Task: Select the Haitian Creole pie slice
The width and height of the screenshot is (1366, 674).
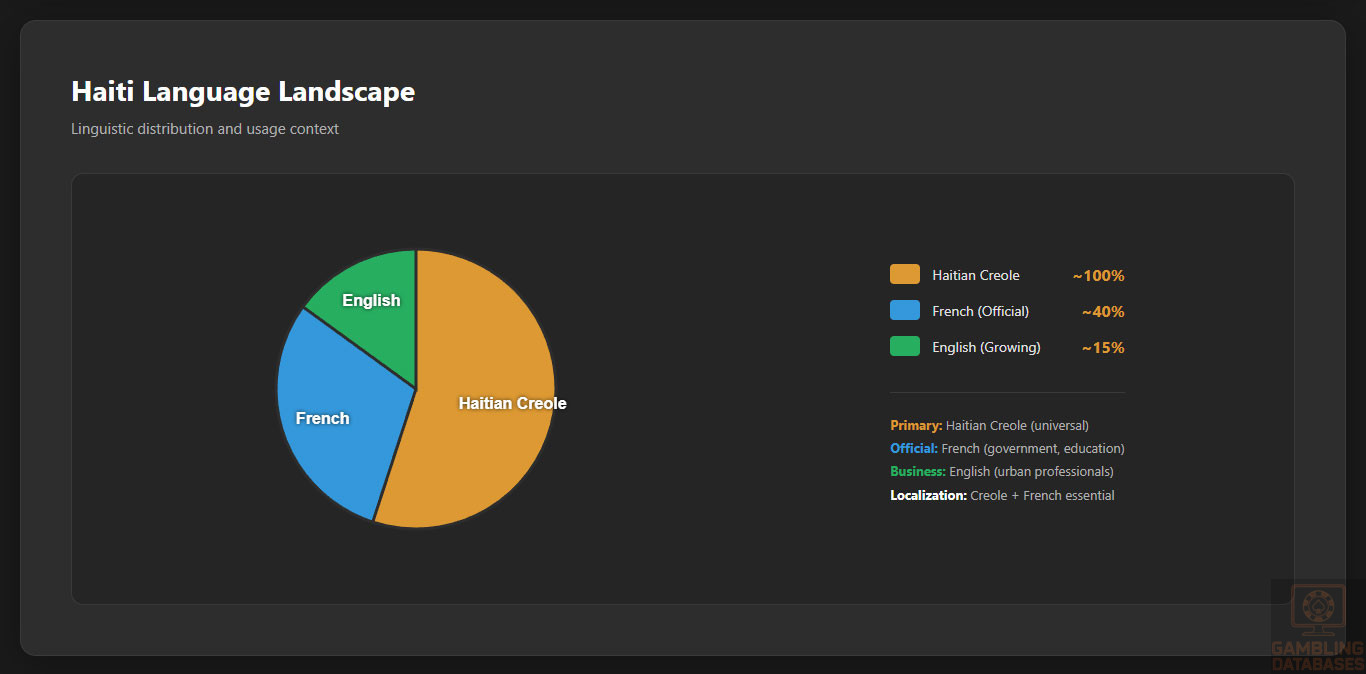Action: (490, 420)
